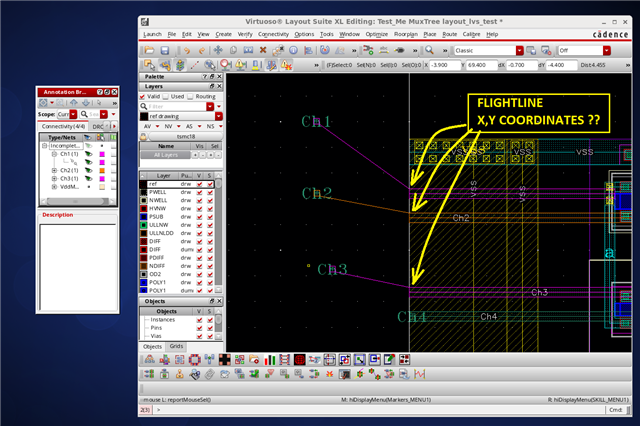The height and width of the screenshot is (426, 640).
Task: Click the red-green bar chart icon
Action: pos(269,359)
